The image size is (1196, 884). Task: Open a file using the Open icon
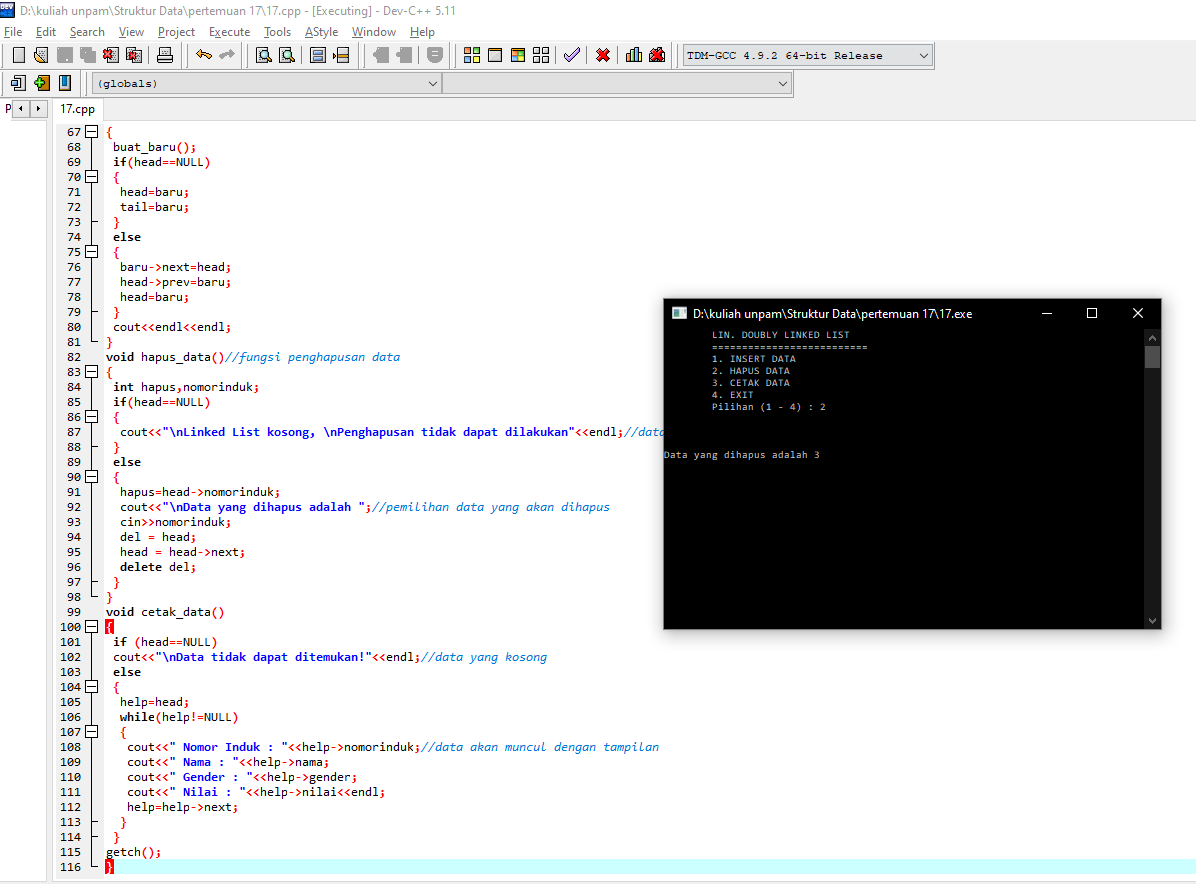[41, 55]
